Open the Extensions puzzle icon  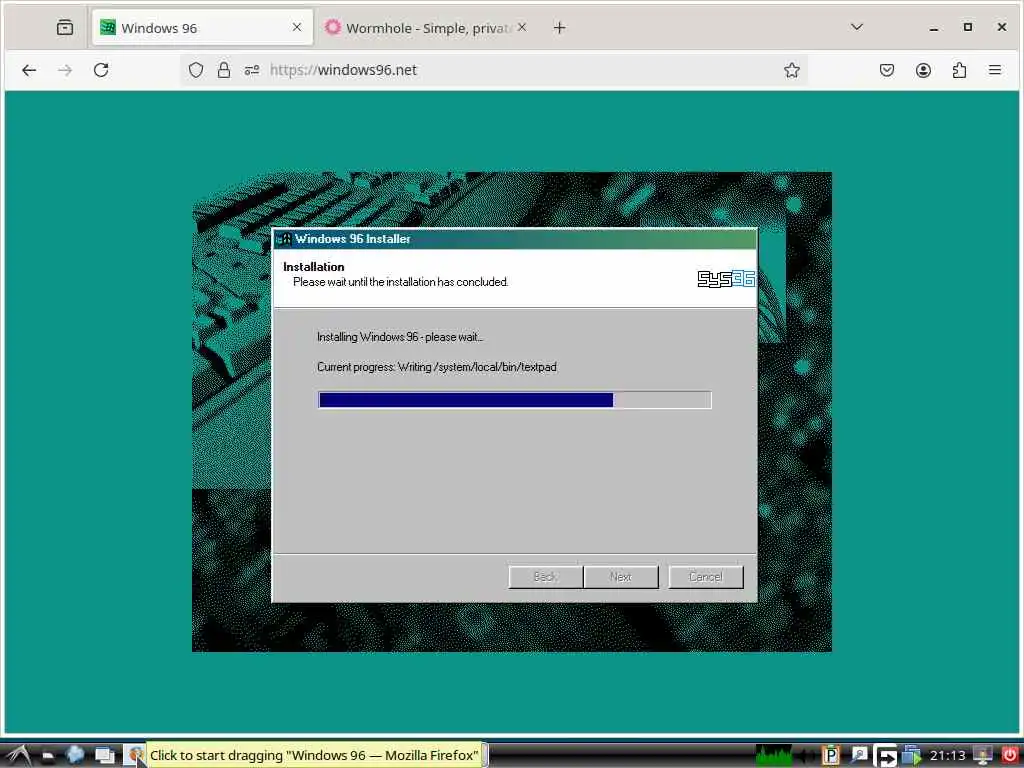point(959,70)
